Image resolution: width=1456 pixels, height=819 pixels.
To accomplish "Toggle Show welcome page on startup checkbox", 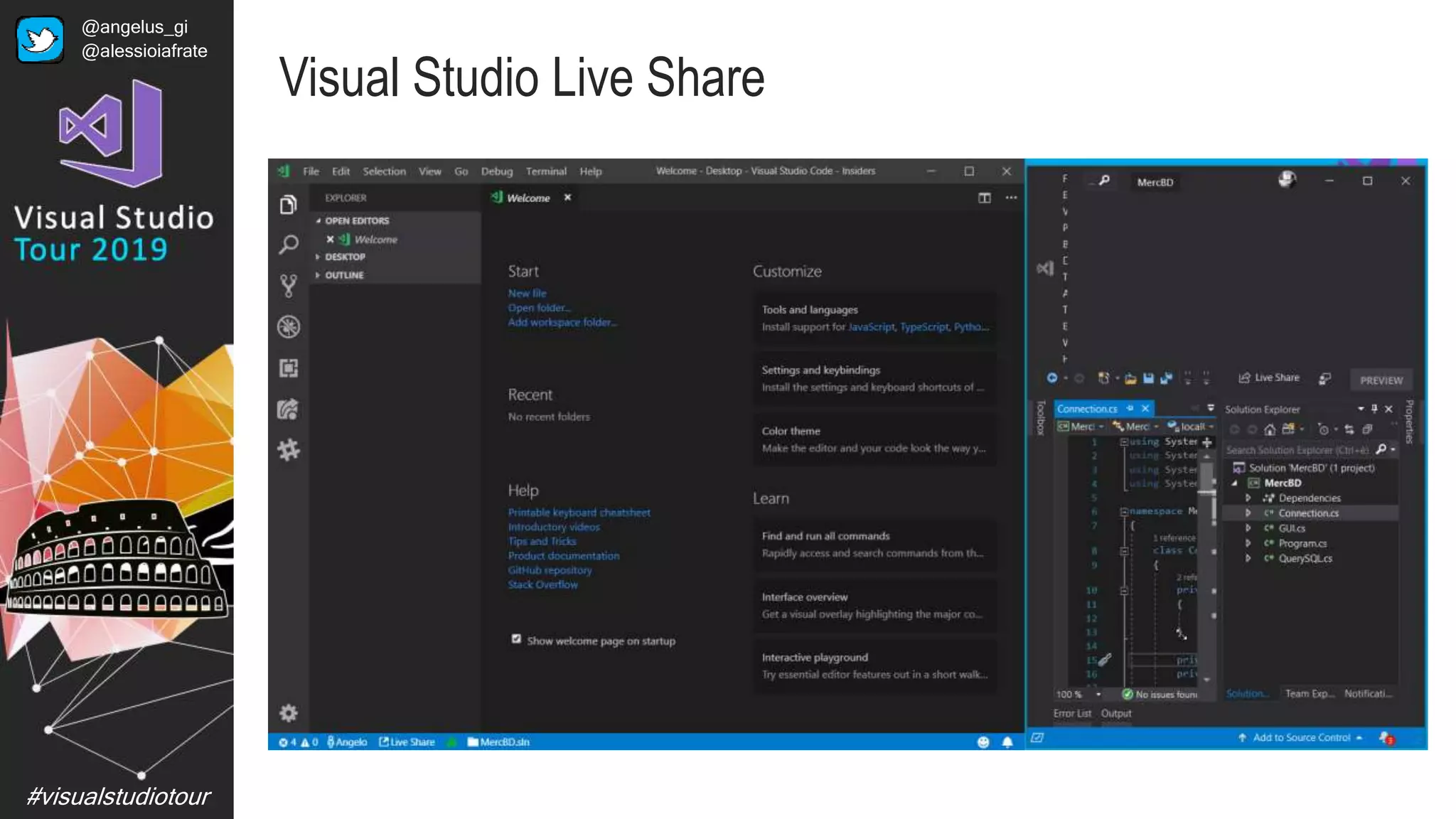I will pos(516,639).
